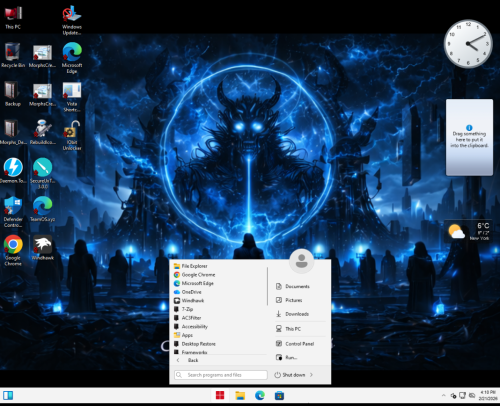The image size is (500, 406).
Task: Open the Windows Update desktop shortcut
Action: click(72, 20)
